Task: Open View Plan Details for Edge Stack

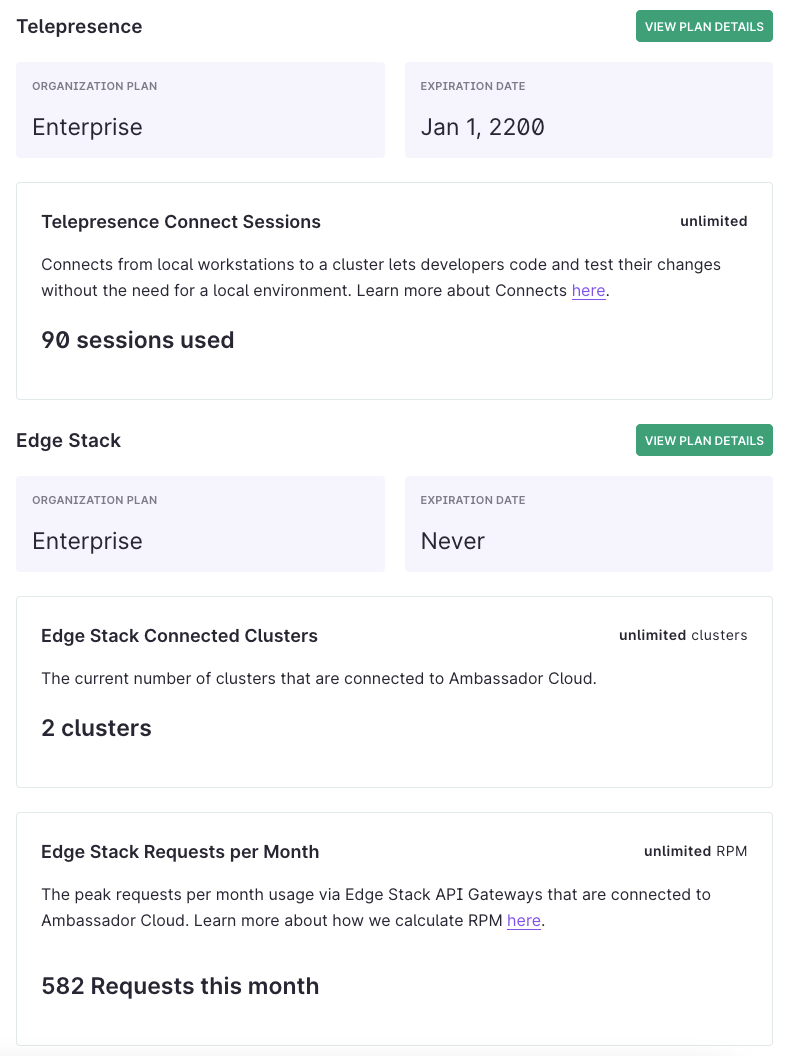Action: pos(704,440)
